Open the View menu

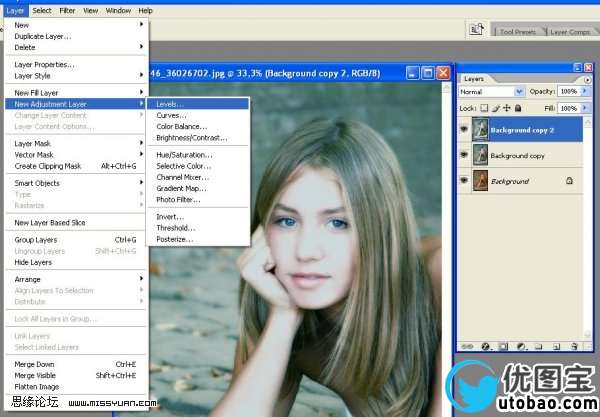91,11
